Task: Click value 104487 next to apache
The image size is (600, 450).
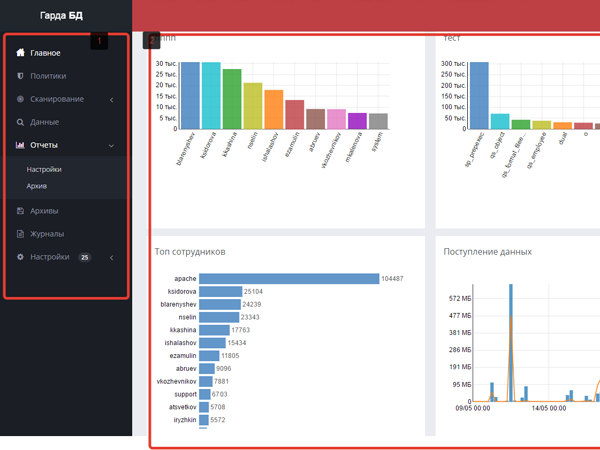Action: (392, 279)
